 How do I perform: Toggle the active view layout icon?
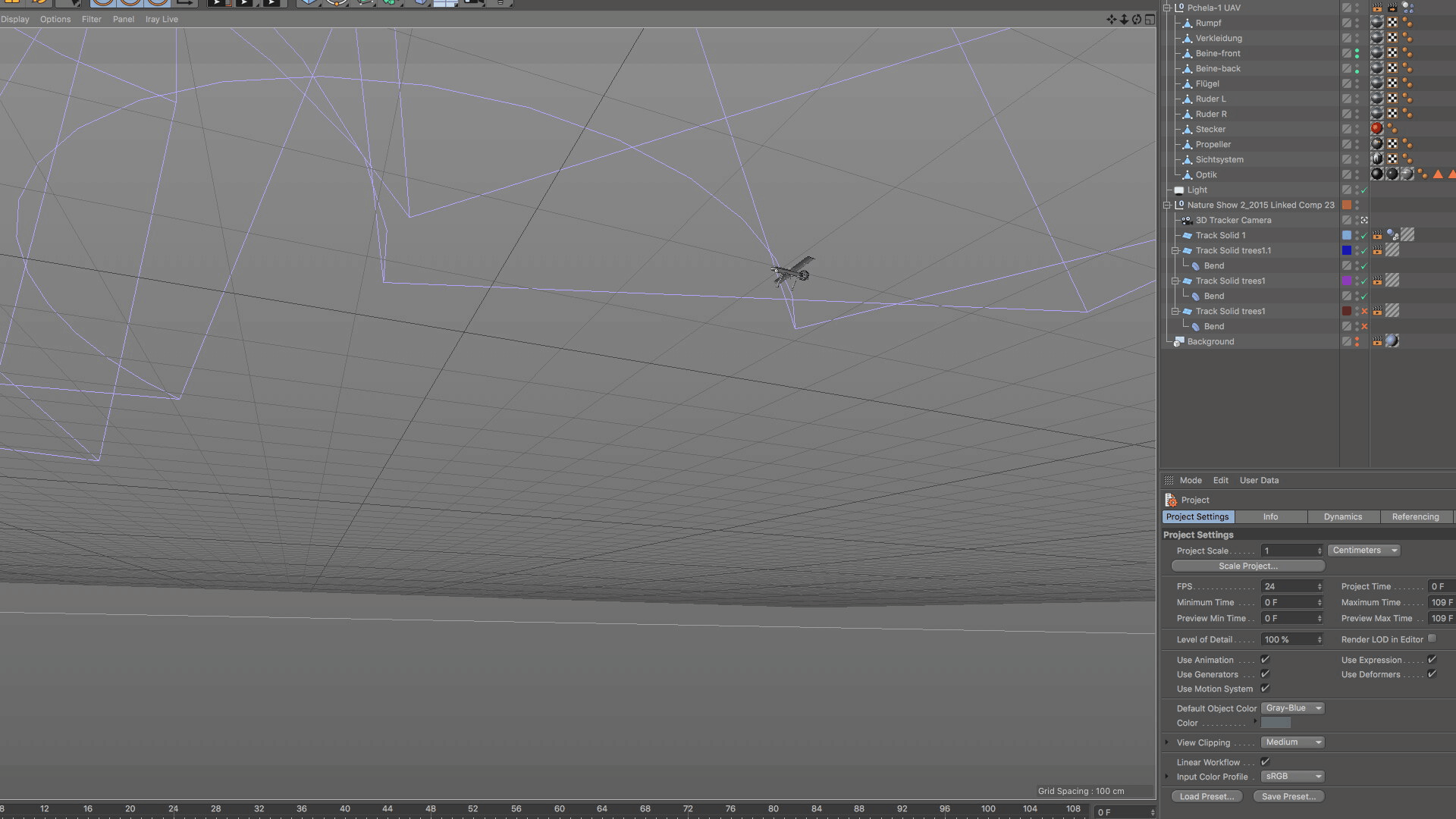pyautogui.click(x=1150, y=20)
